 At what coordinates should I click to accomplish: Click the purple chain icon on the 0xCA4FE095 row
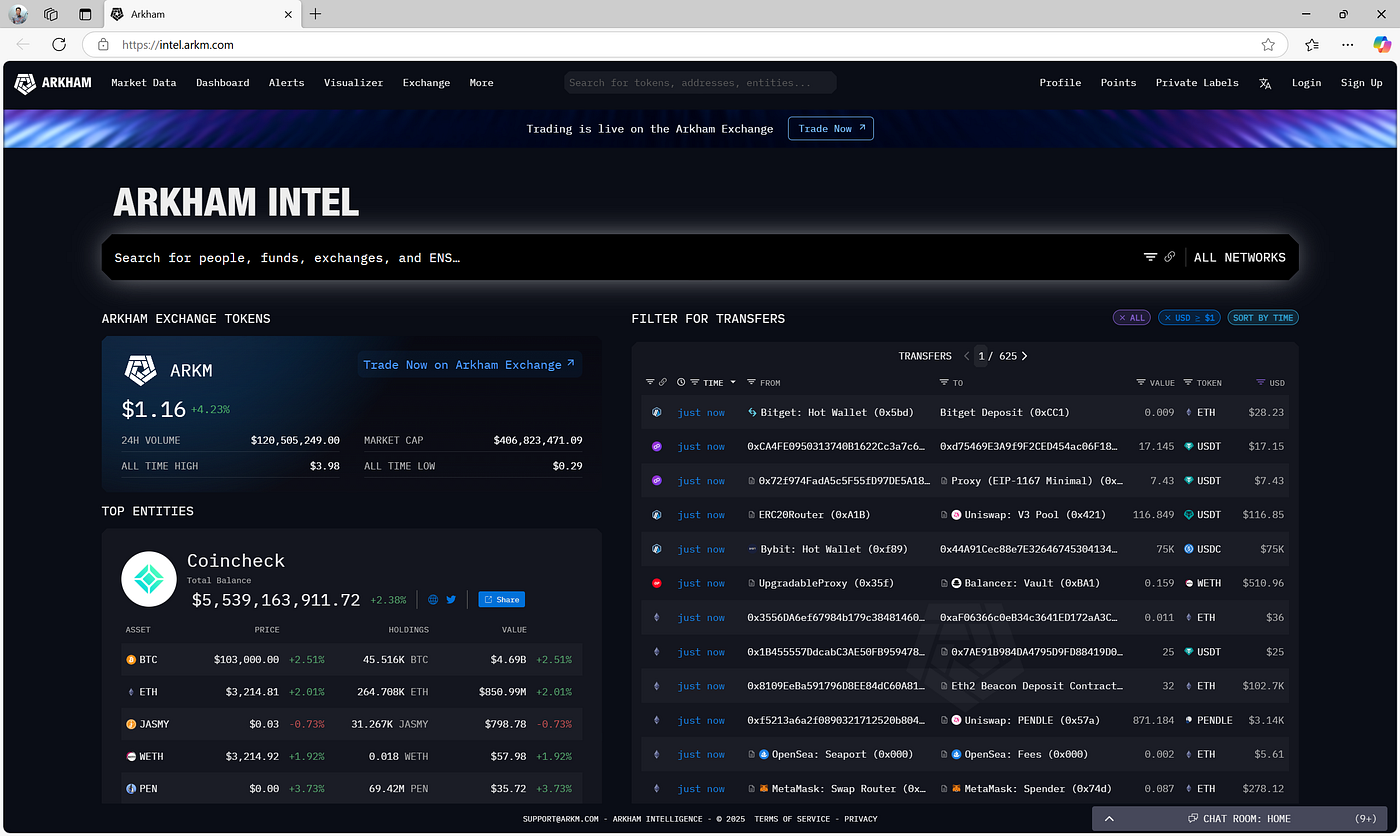[657, 446]
